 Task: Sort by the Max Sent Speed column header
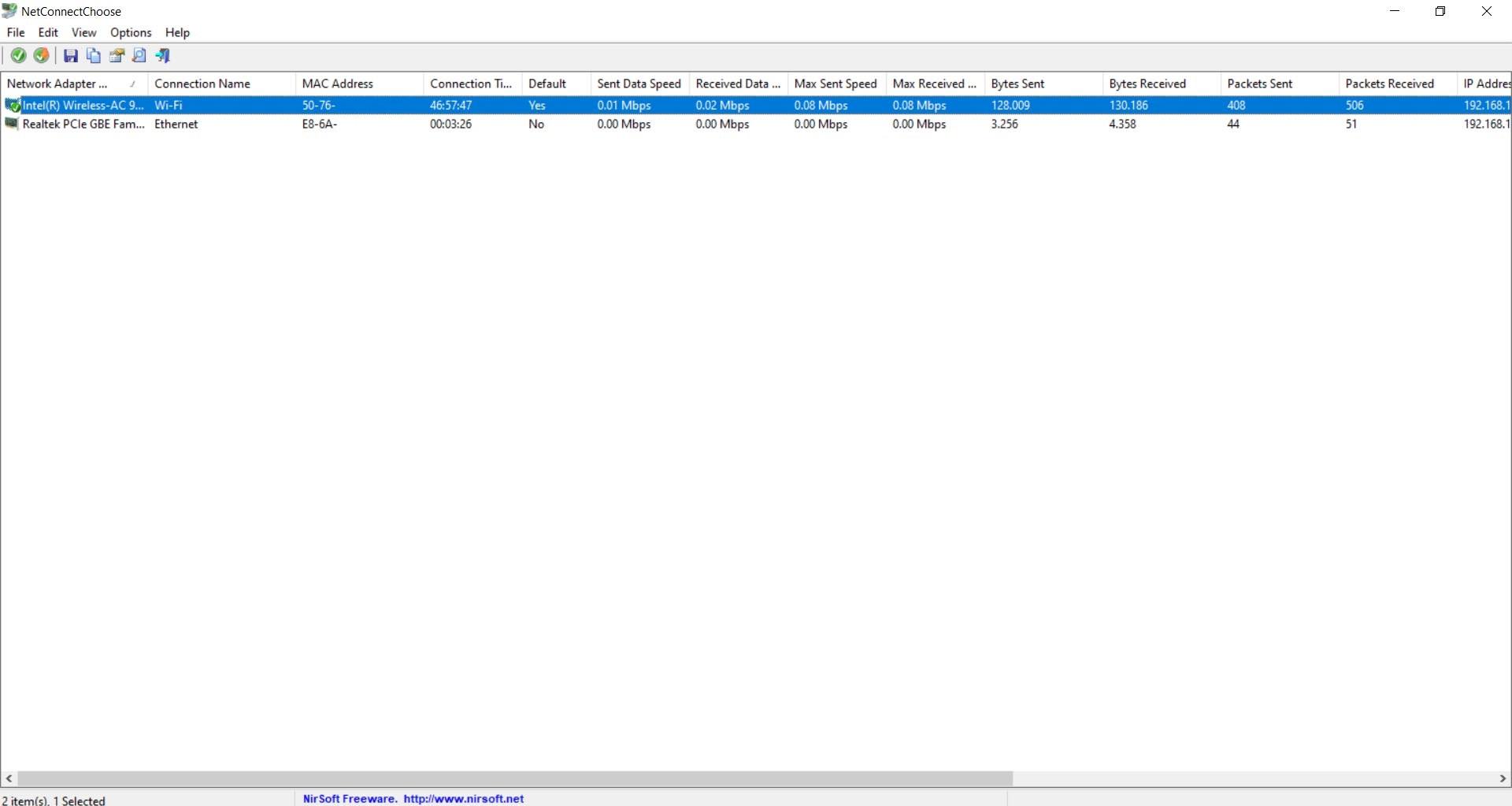837,84
